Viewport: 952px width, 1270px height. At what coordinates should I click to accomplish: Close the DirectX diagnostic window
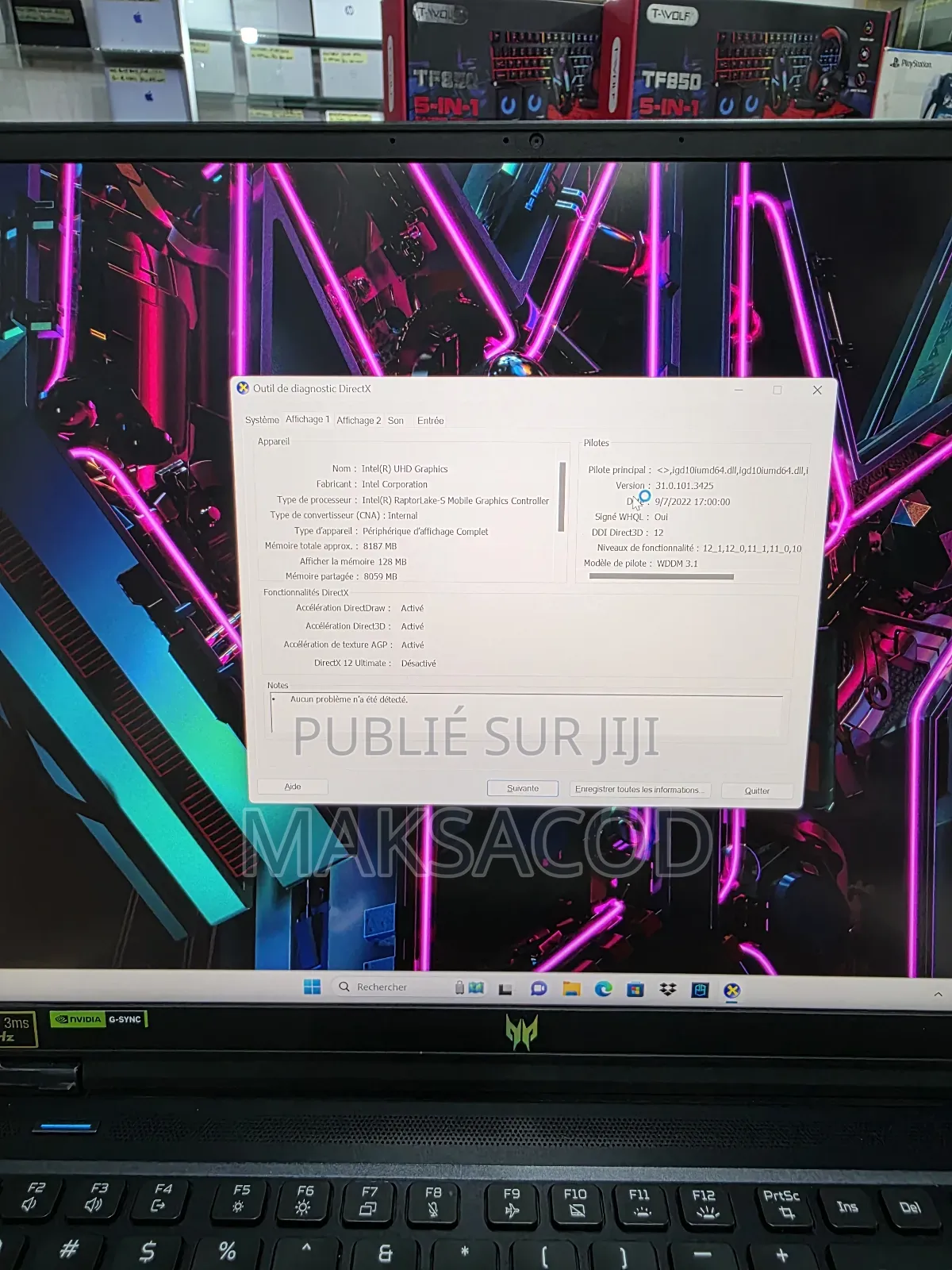coord(817,390)
